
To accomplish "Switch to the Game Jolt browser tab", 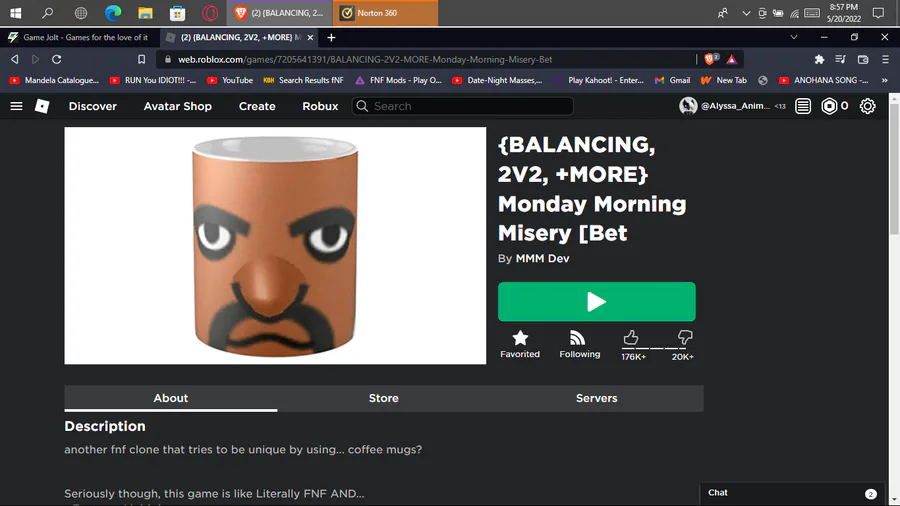I will click(x=80, y=37).
